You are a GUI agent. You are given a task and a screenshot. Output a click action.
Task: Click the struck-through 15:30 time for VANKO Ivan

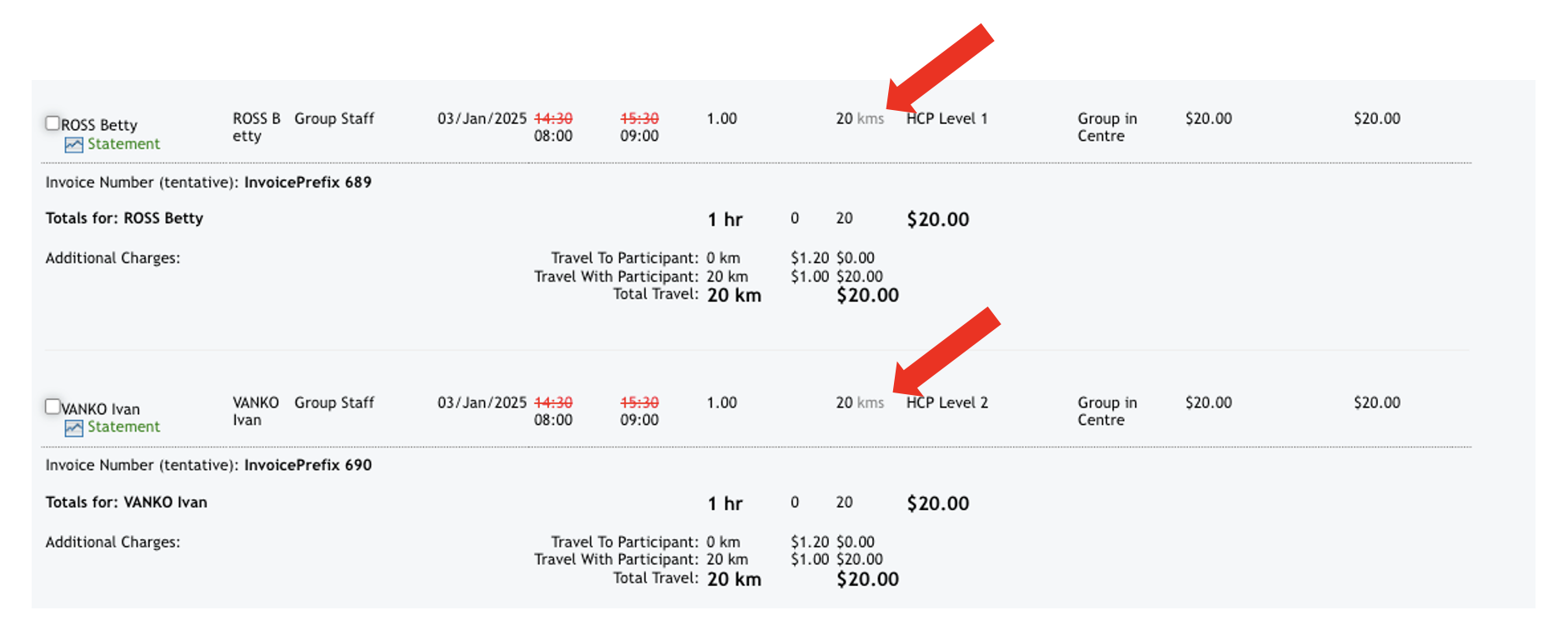point(639,402)
